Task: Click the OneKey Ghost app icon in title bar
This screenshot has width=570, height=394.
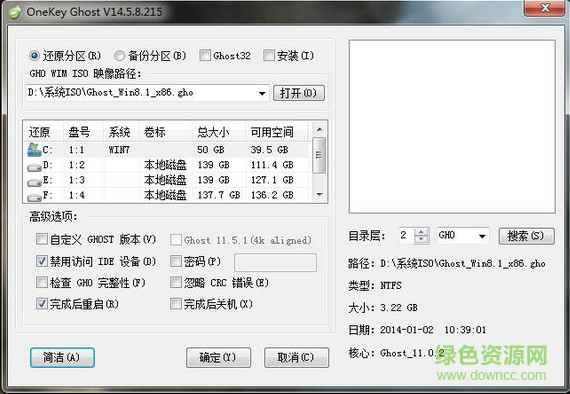Action: pyautogui.click(x=15, y=12)
